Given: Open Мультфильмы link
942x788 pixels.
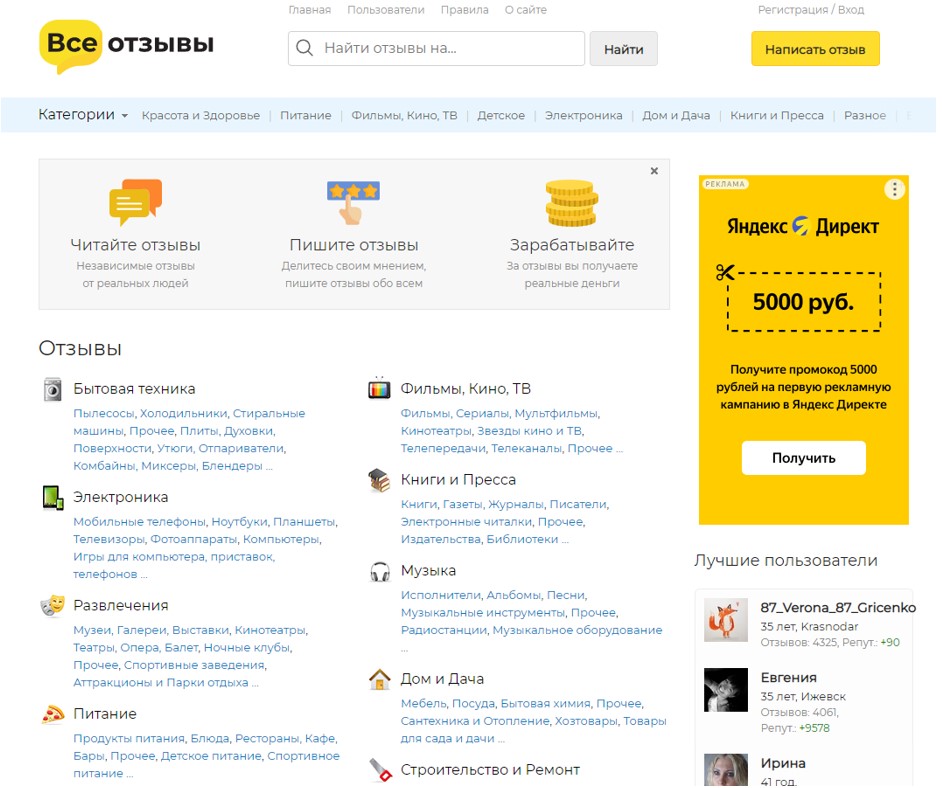Looking at the screenshot, I should (556, 413).
